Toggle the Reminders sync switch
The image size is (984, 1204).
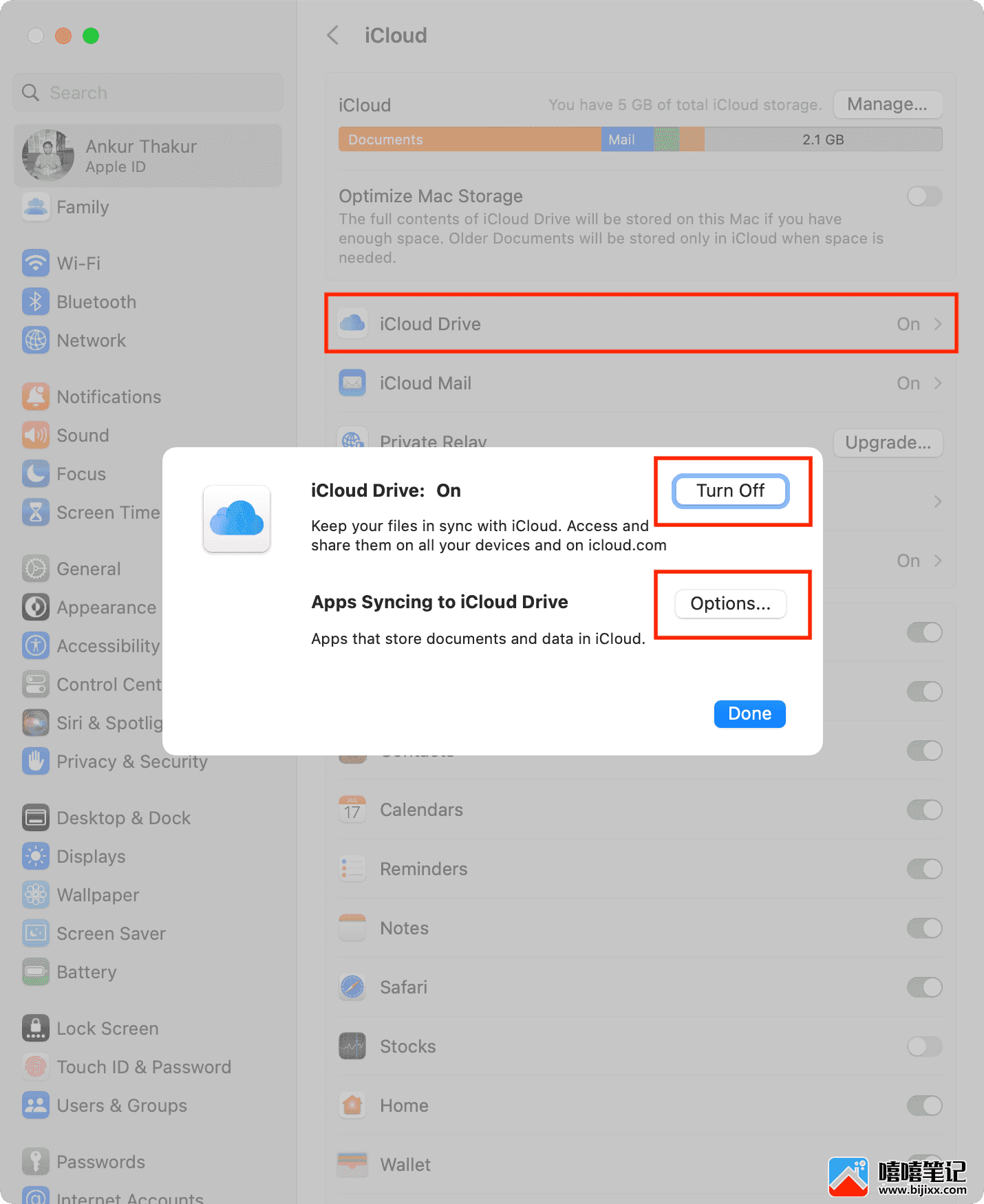point(924,869)
